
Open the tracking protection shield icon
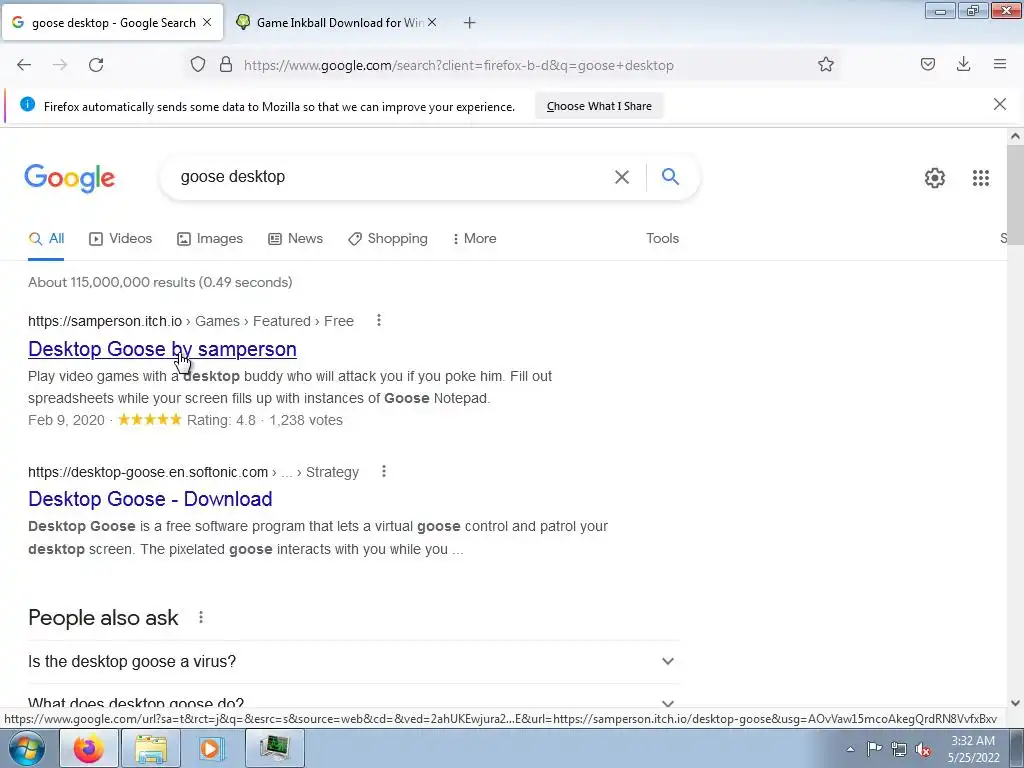(x=198, y=65)
